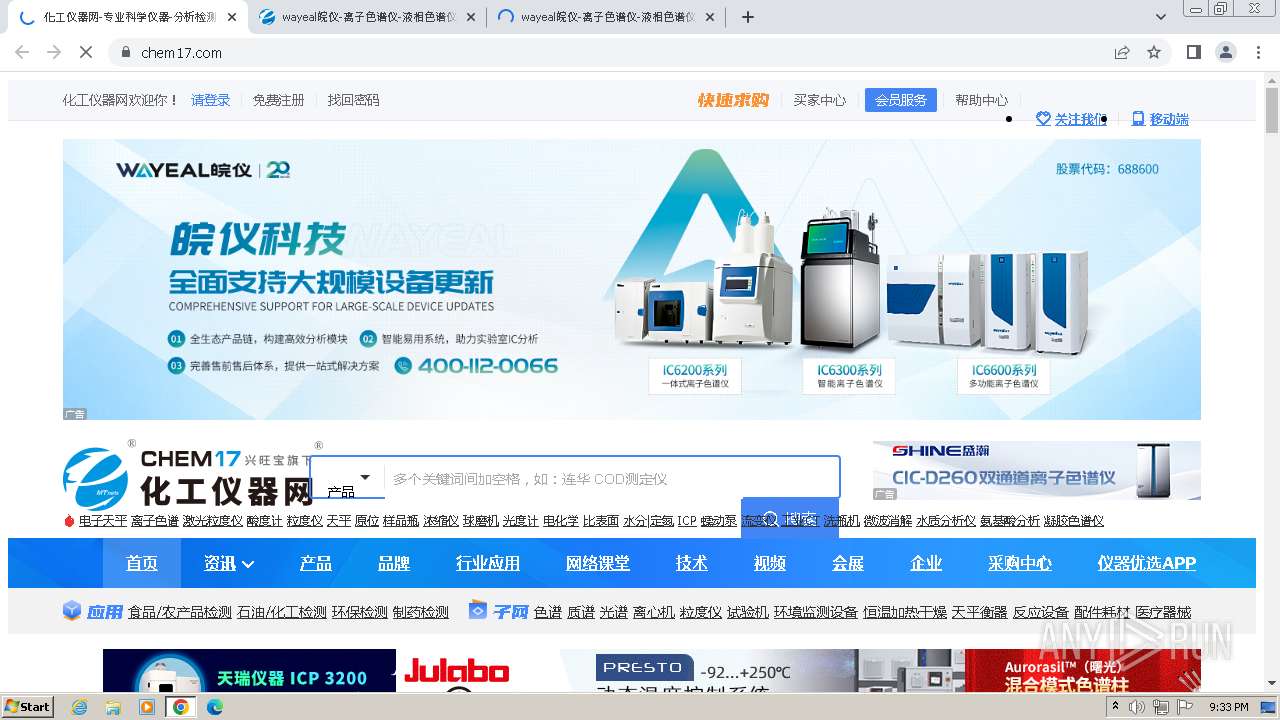Click the CHEM17 化工仪器网 logo

[188, 478]
